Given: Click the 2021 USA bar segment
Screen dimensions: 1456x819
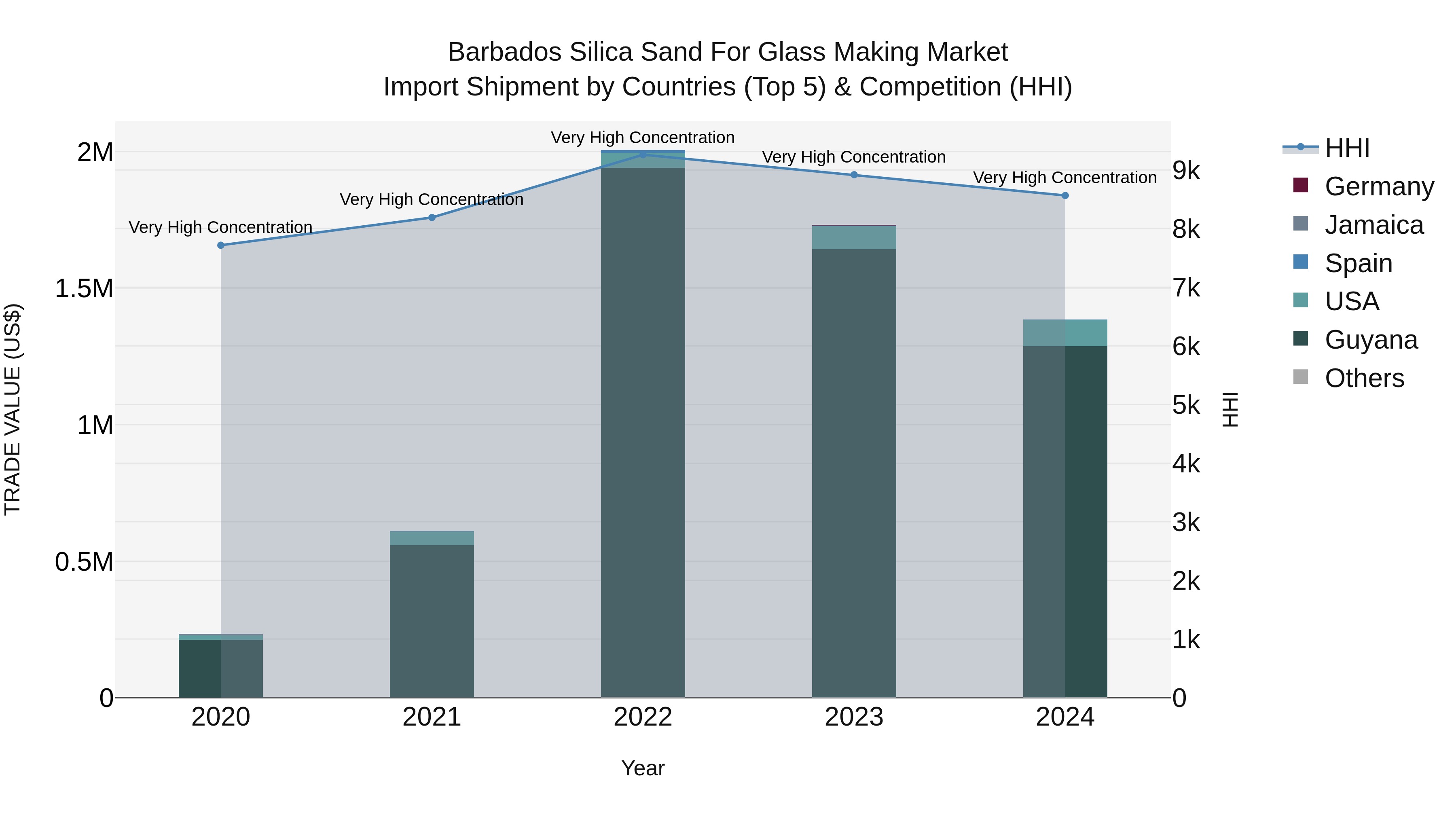Looking at the screenshot, I should click(x=432, y=538).
